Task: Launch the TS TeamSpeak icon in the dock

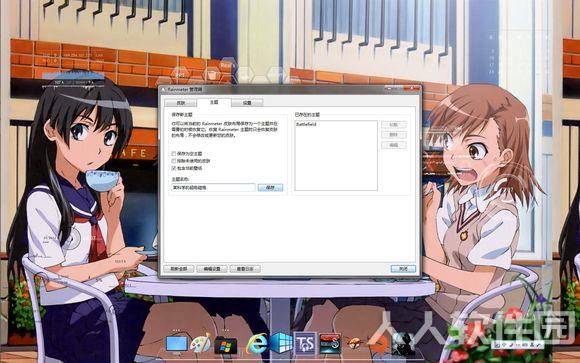Action: pos(305,343)
